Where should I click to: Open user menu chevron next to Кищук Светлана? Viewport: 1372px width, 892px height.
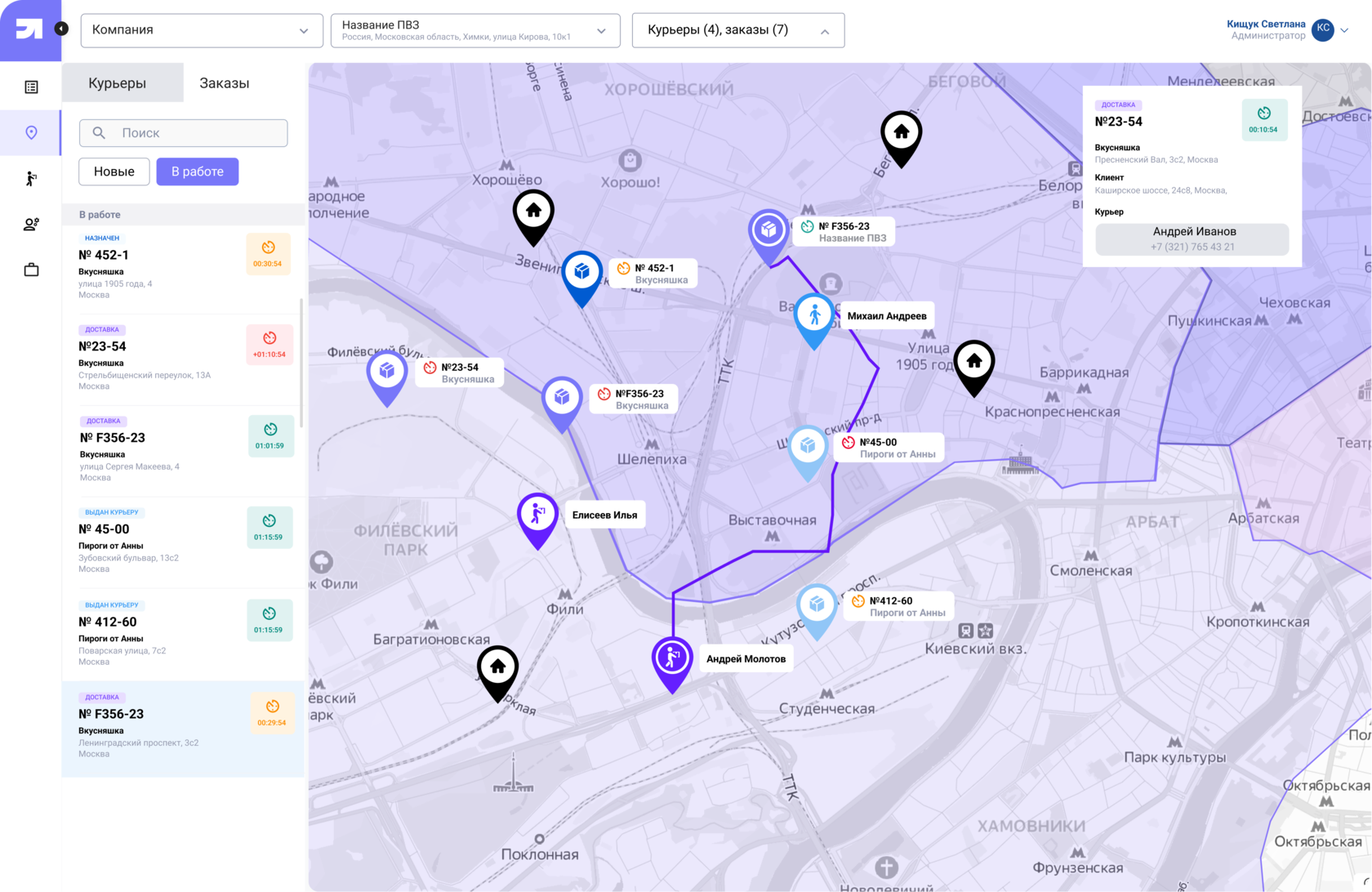[1344, 30]
